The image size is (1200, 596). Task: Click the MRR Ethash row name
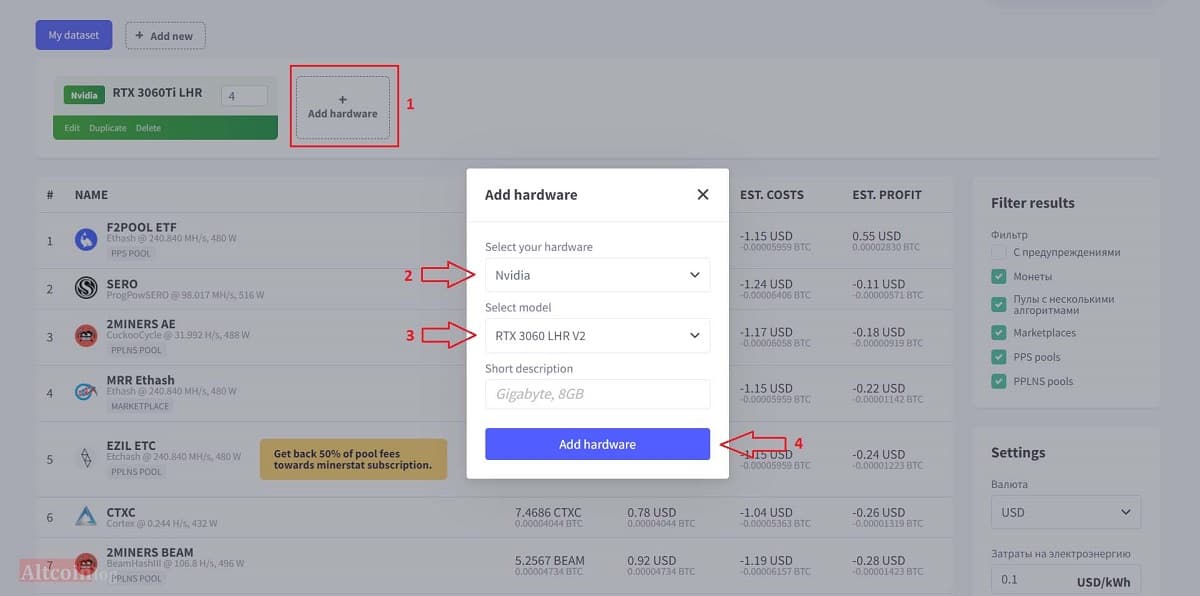tap(140, 380)
